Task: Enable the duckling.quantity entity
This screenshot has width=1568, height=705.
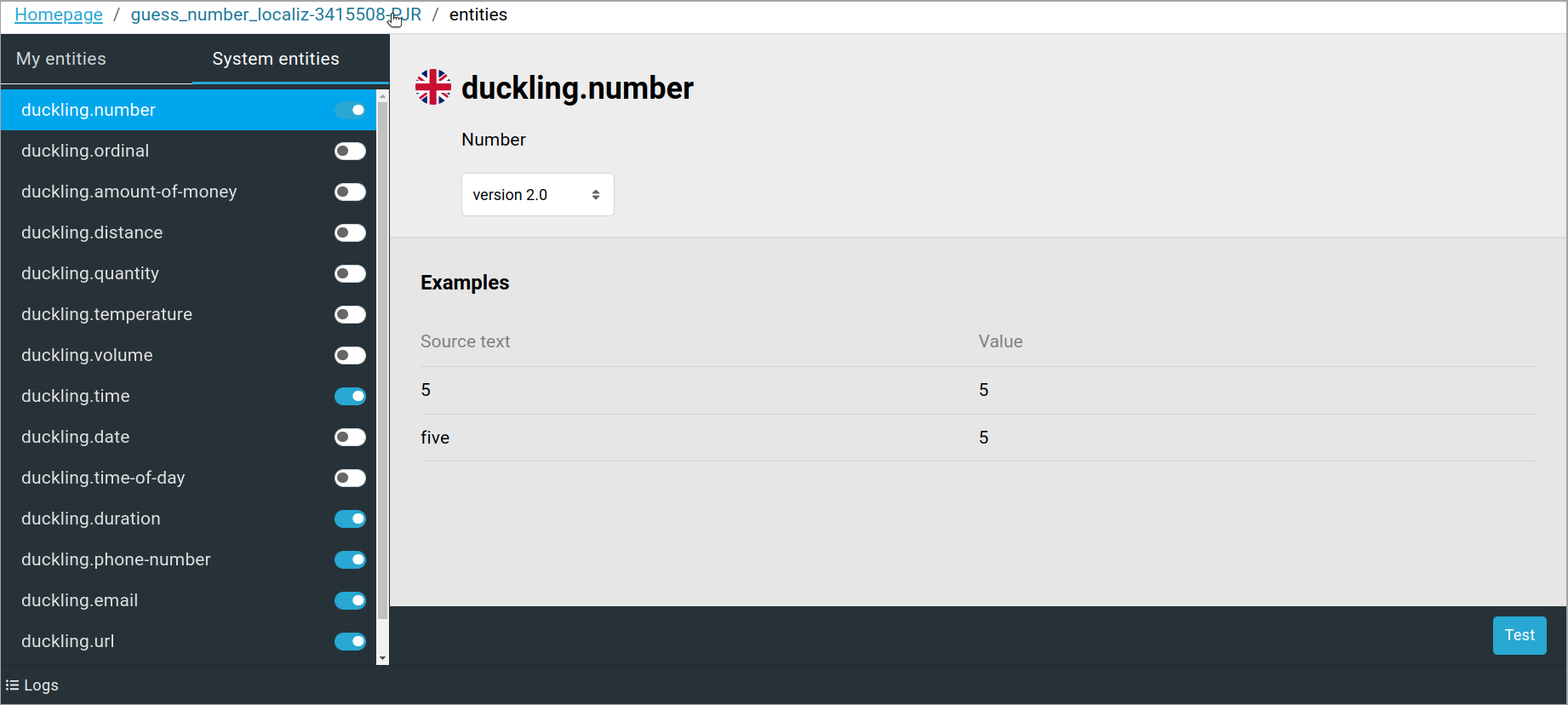Action: coord(350,273)
